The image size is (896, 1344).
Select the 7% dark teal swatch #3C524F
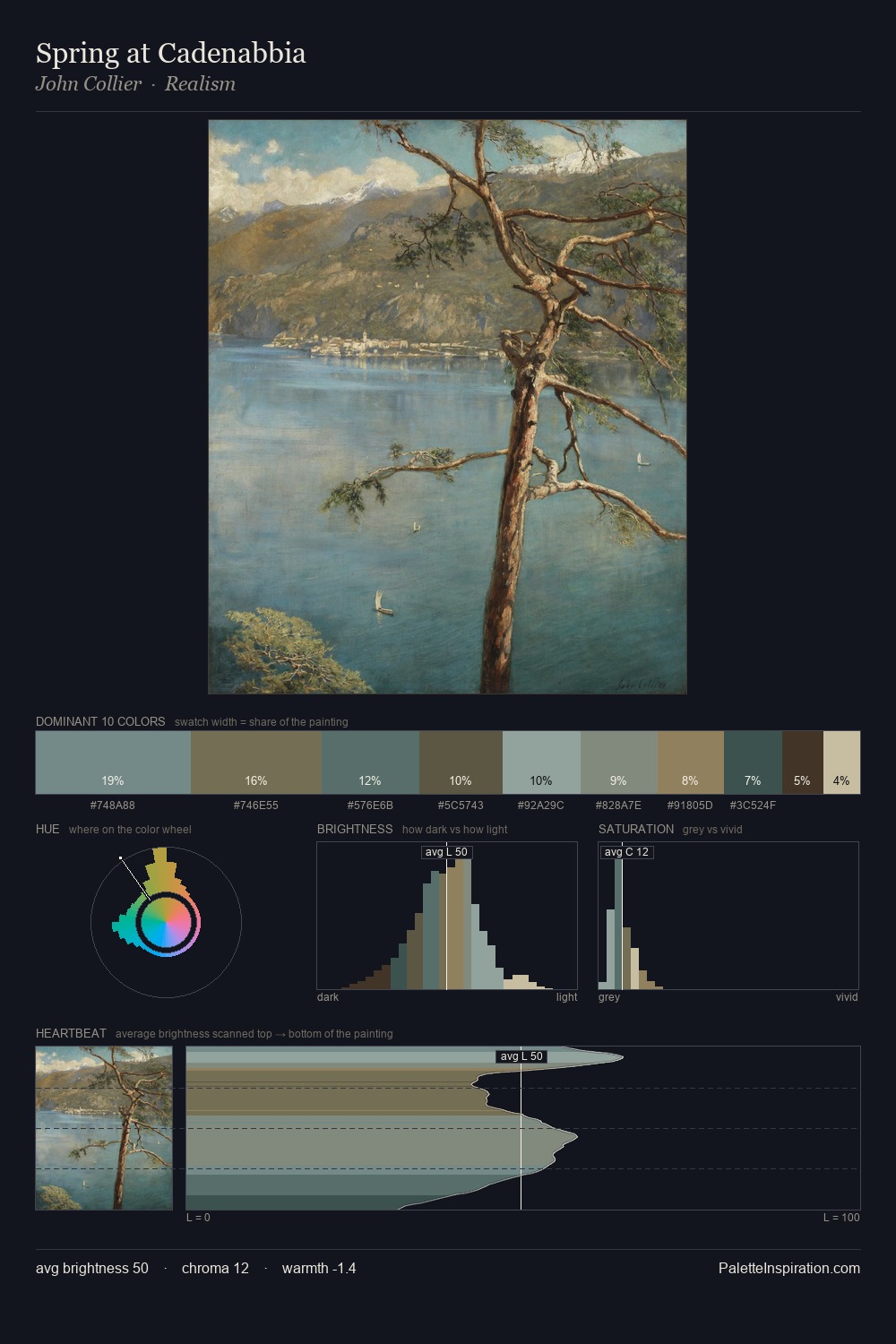(753, 762)
